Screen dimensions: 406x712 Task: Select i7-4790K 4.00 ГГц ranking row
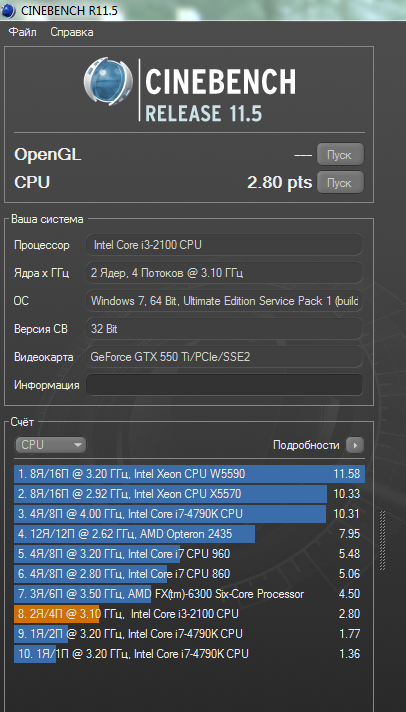click(189, 514)
